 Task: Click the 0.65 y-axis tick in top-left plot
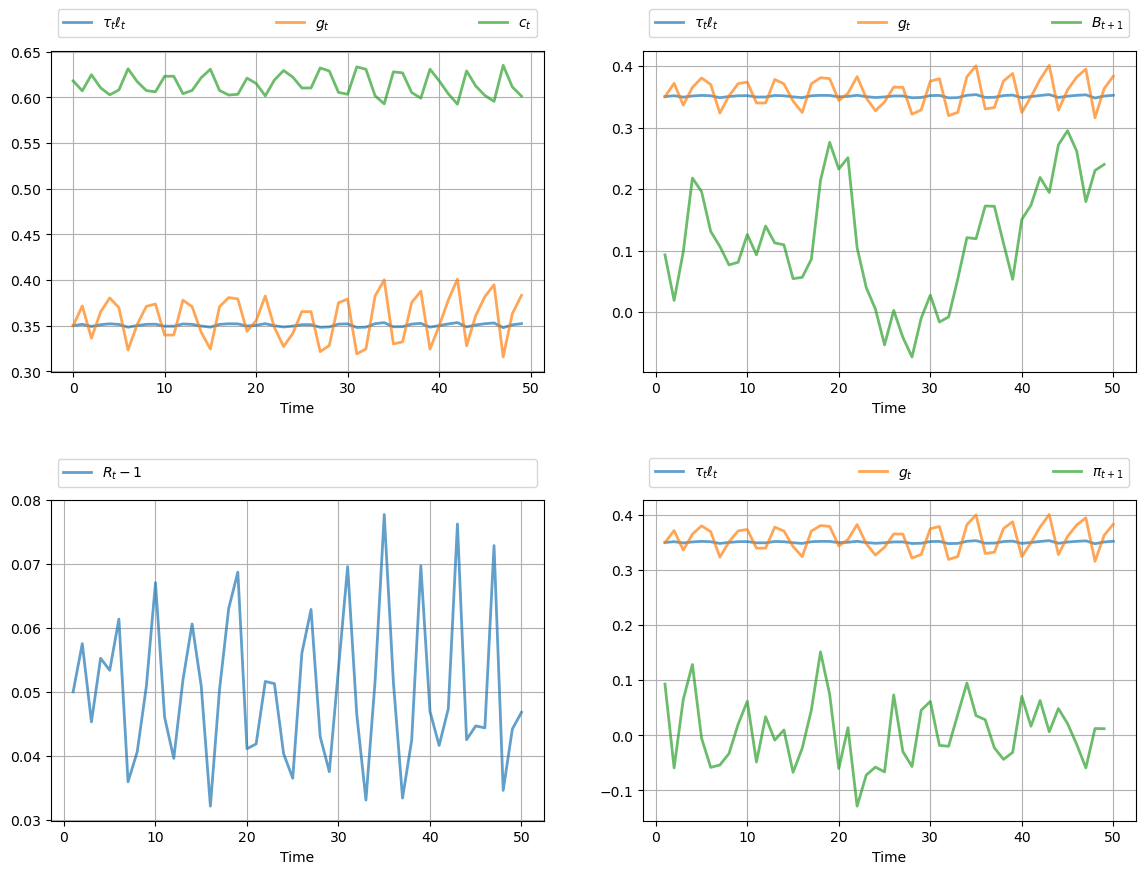click(x=25, y=52)
